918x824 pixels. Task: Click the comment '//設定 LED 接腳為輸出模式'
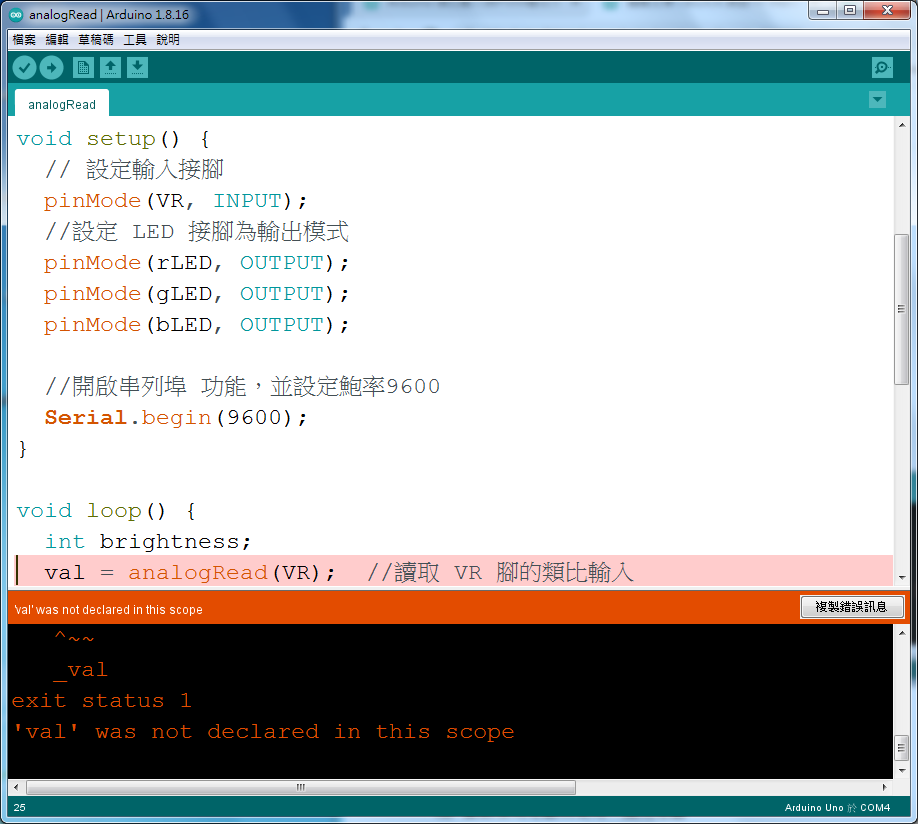[197, 232]
